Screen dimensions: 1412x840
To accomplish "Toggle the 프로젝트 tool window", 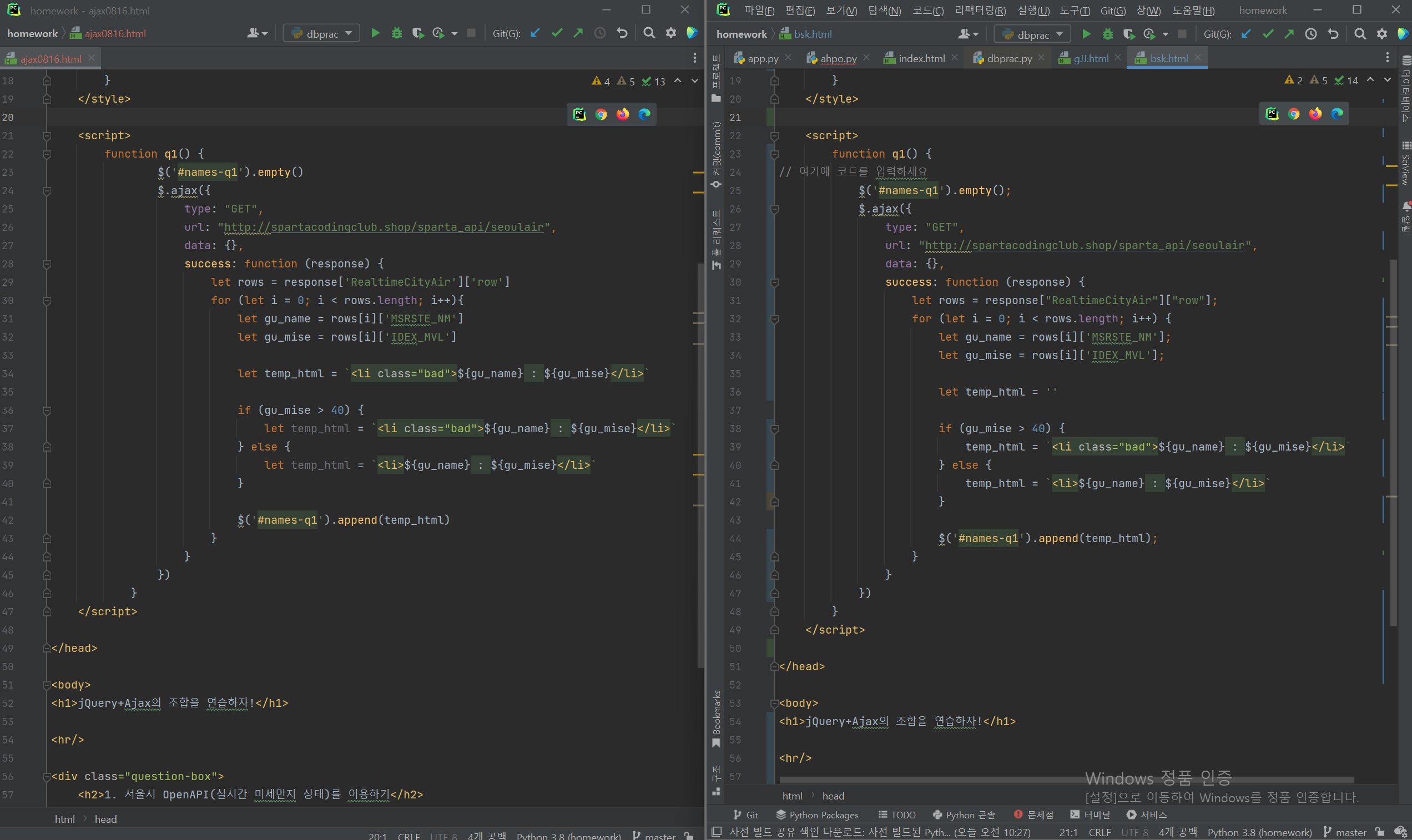I will (716, 79).
